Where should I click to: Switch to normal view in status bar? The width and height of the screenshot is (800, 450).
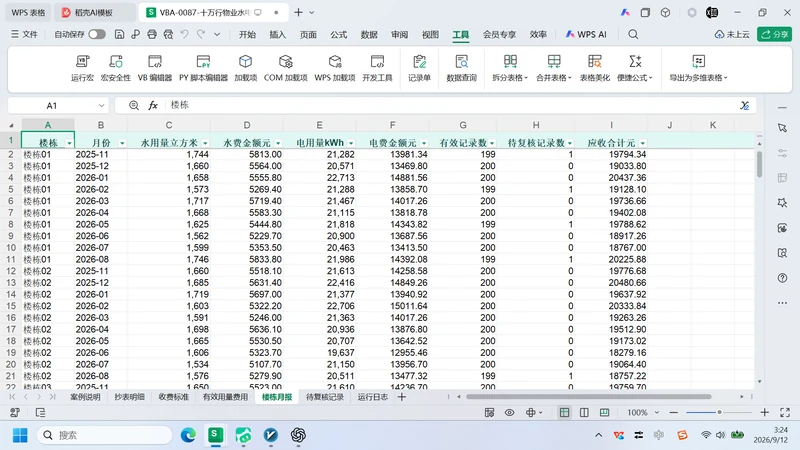point(564,412)
